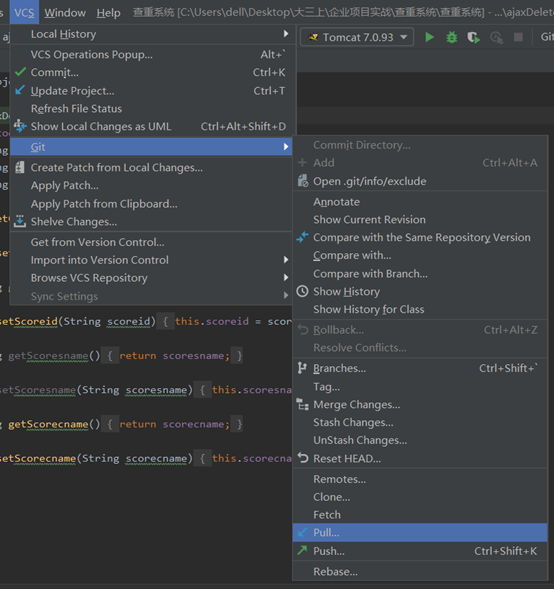Expand the Local History submenu arrow
Image resolution: width=554 pixels, height=589 pixels.
tap(286, 34)
